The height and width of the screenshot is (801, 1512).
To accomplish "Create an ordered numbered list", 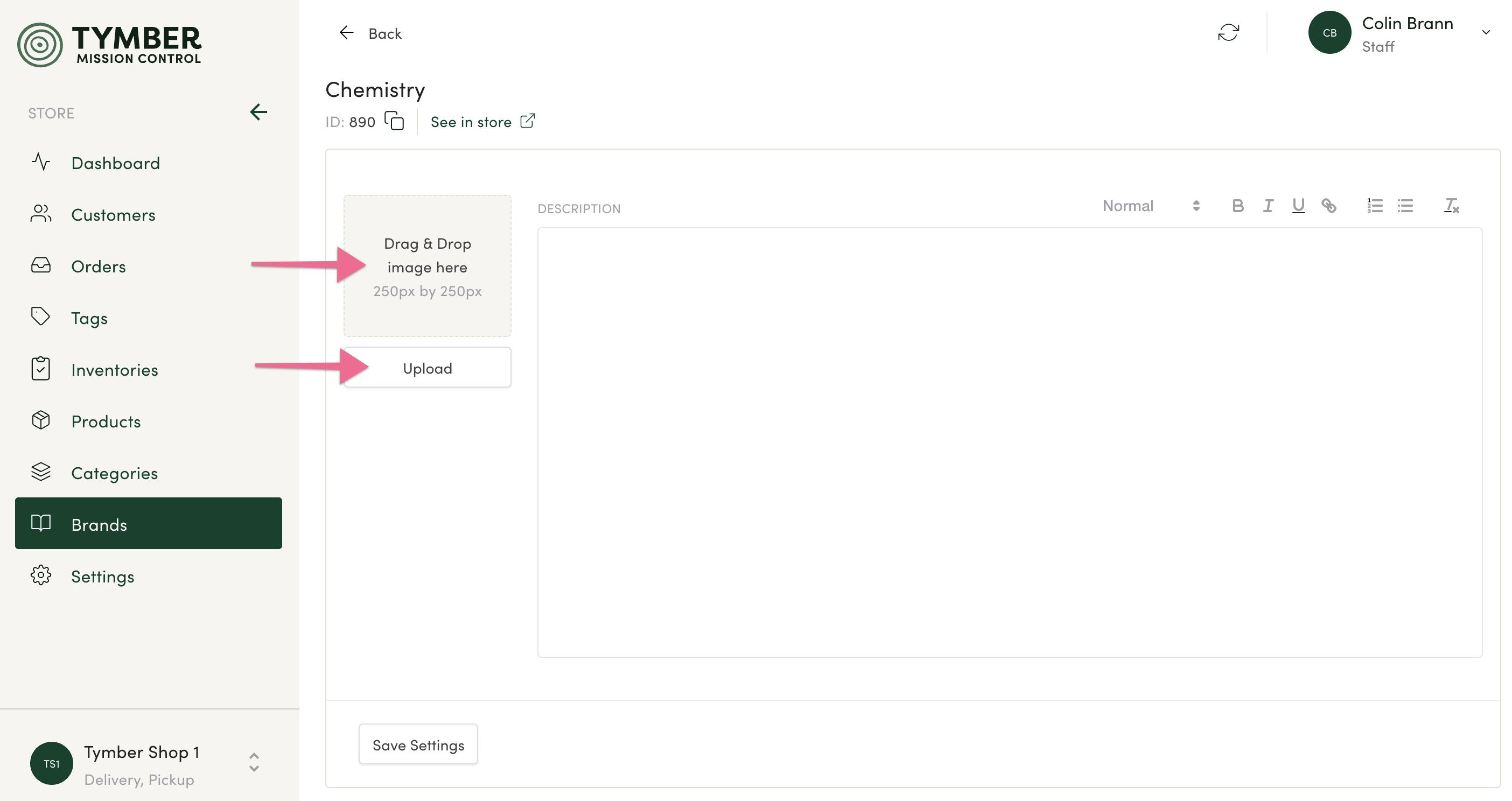I will pyautogui.click(x=1375, y=206).
